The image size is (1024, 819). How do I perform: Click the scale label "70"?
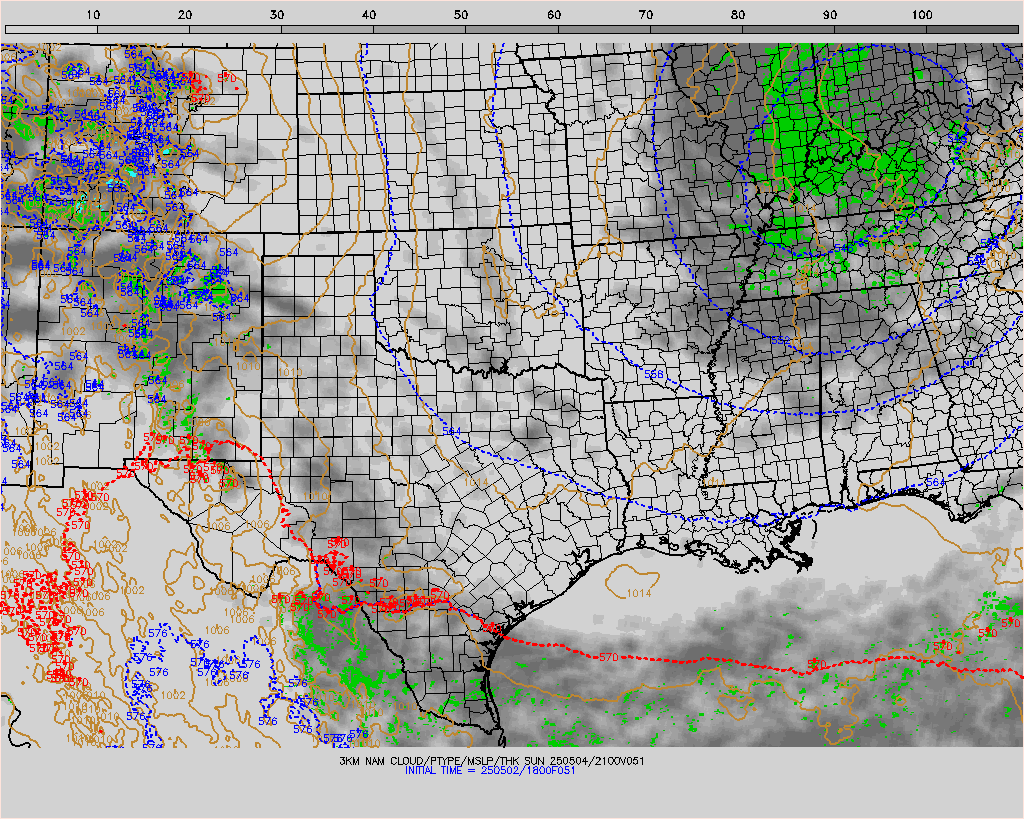click(645, 14)
